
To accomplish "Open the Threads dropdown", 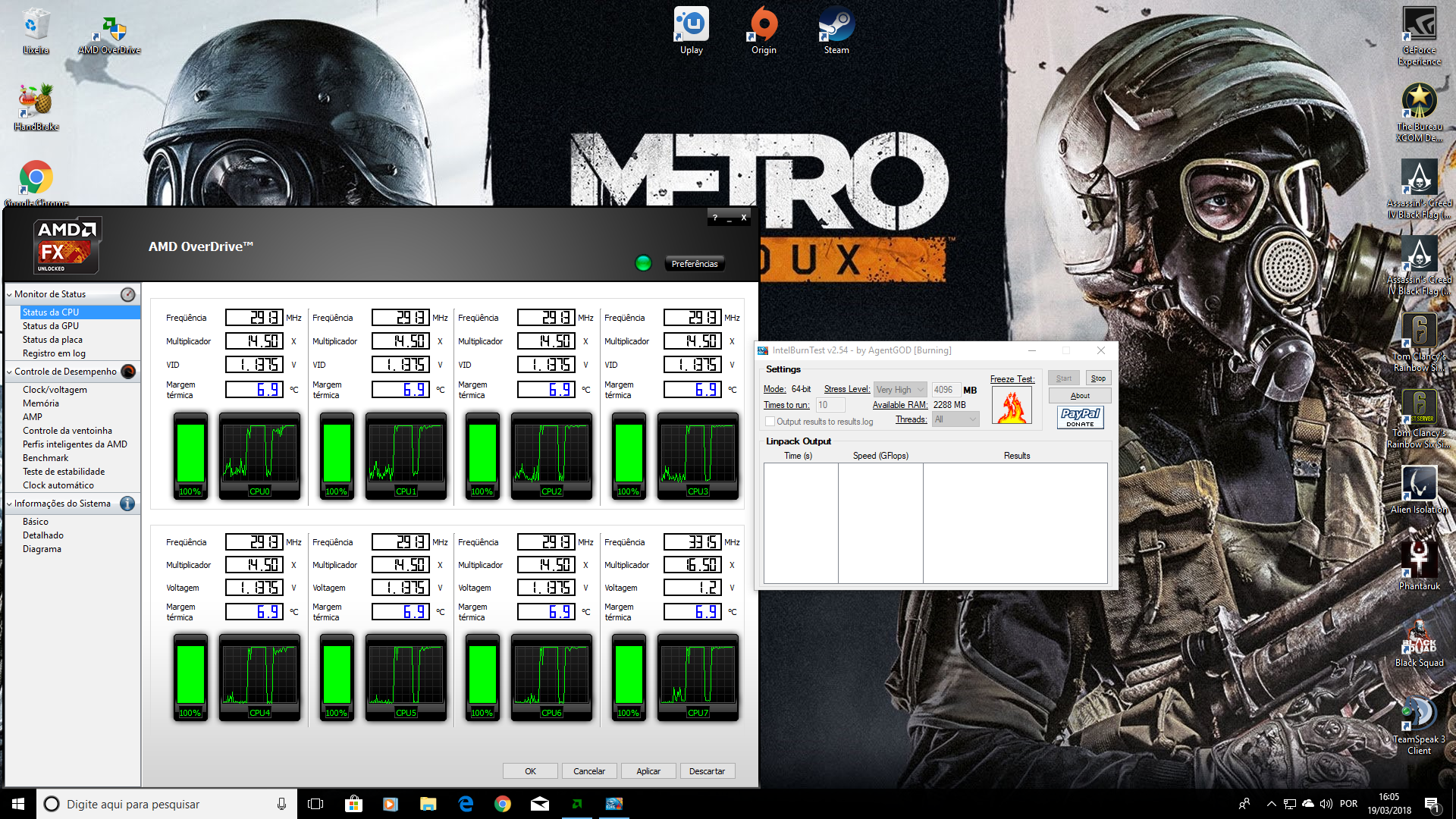I will 955,419.
